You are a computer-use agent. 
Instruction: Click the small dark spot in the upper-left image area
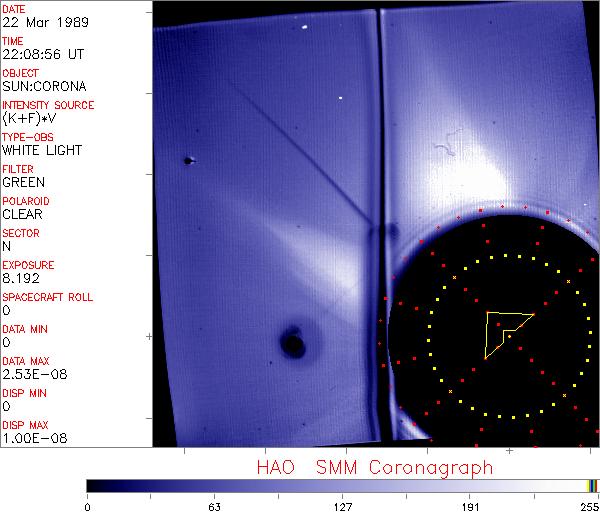(187, 160)
